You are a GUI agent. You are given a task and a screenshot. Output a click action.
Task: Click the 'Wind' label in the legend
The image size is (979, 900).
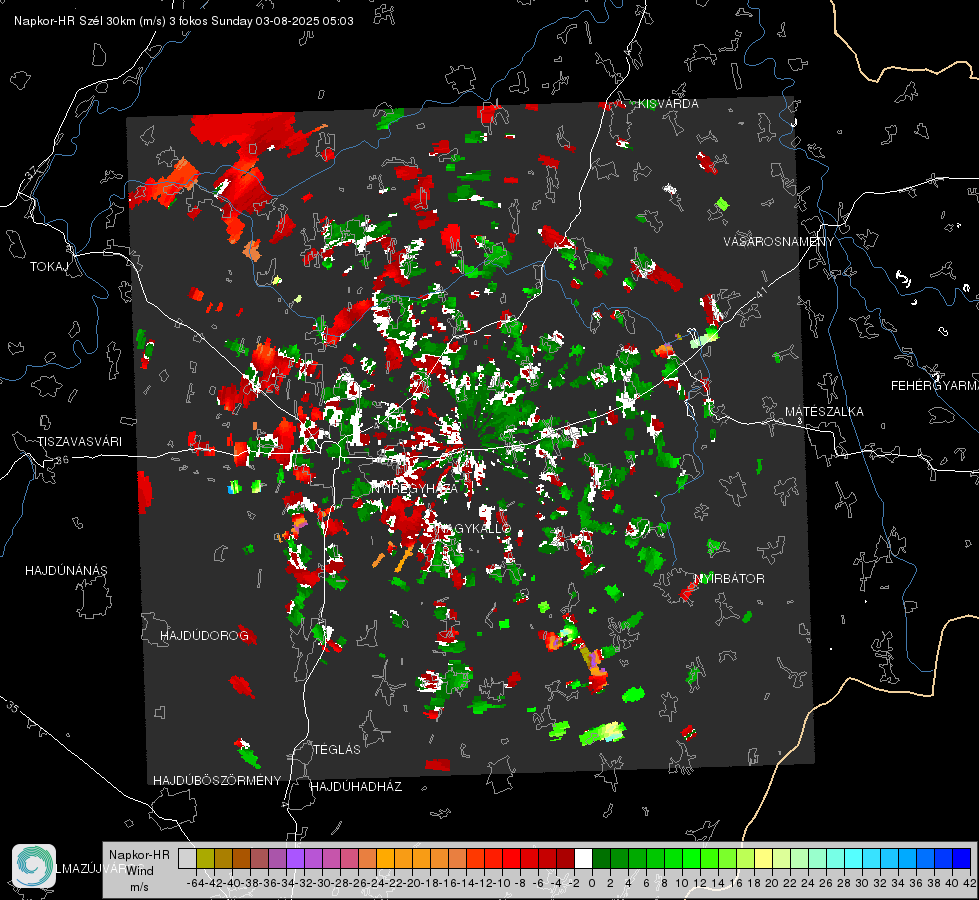140,871
